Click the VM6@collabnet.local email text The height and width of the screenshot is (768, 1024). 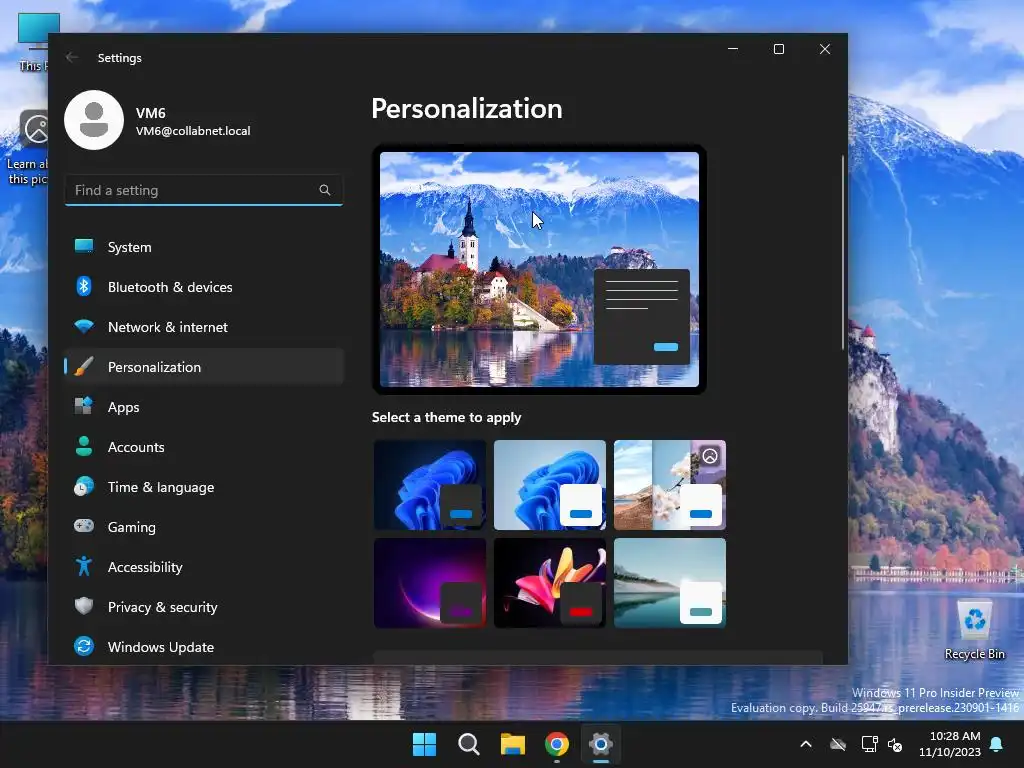pyautogui.click(x=193, y=131)
